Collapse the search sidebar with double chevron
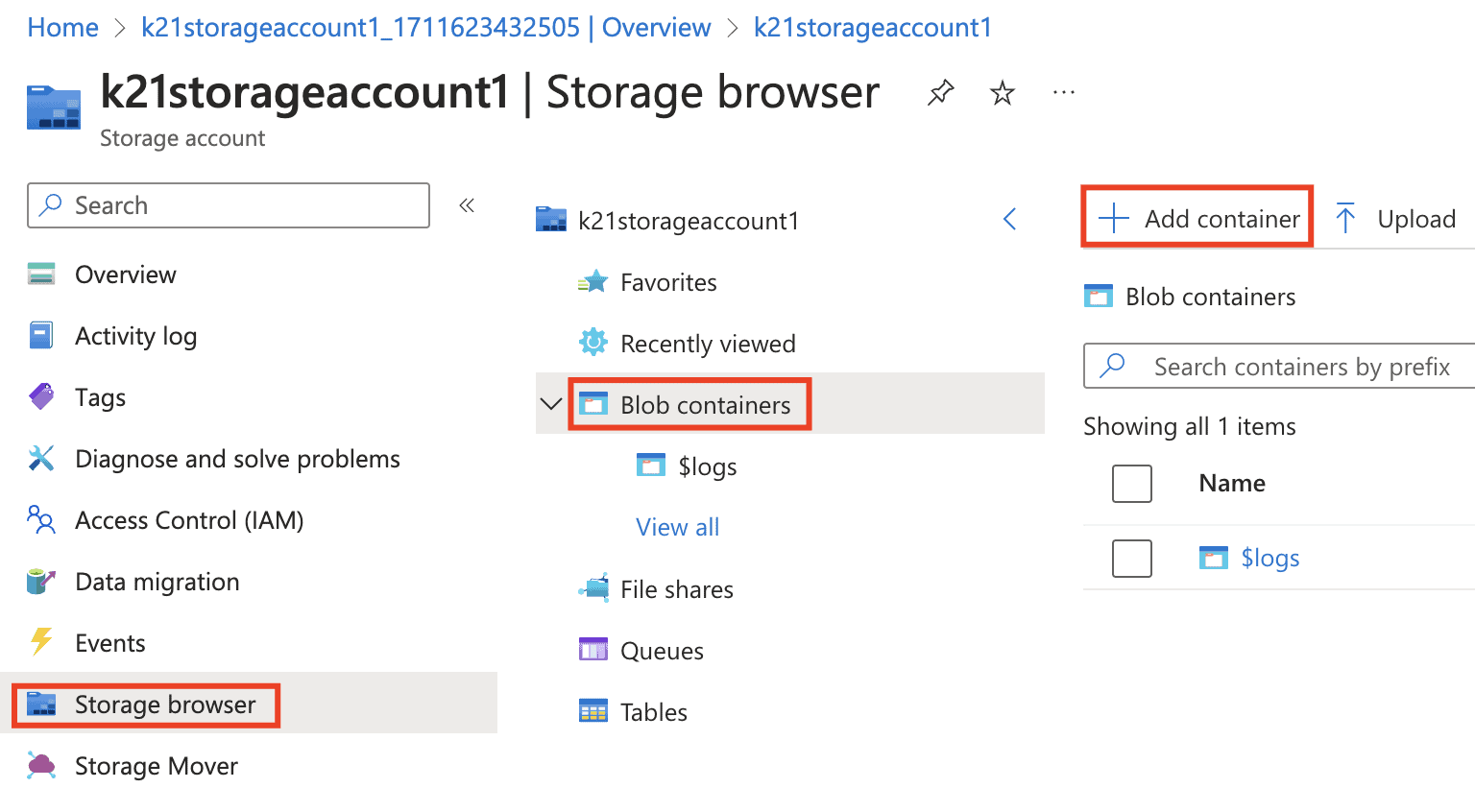Screen dimensions: 1475x812 pyautogui.click(x=467, y=204)
